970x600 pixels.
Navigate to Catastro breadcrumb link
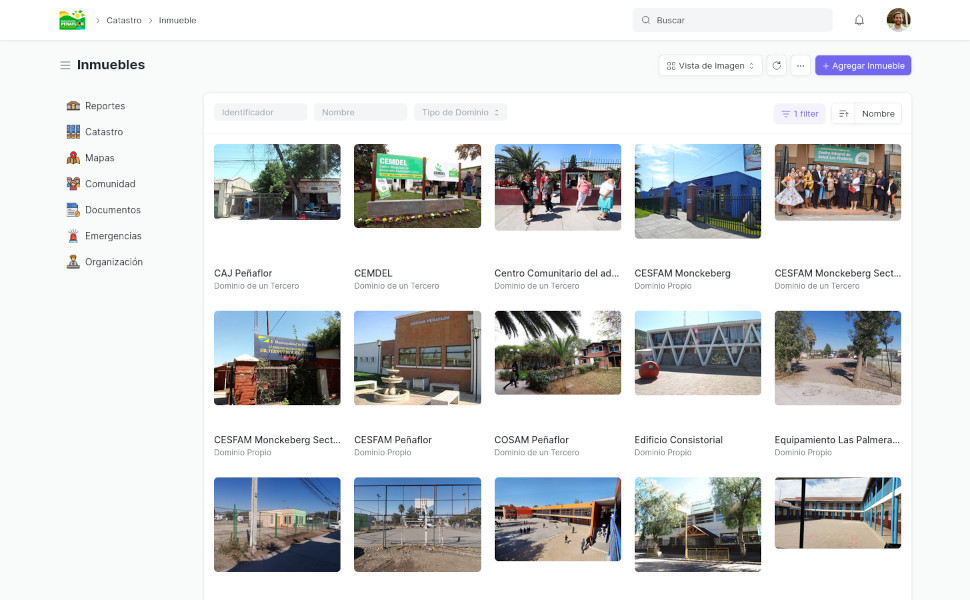124,20
